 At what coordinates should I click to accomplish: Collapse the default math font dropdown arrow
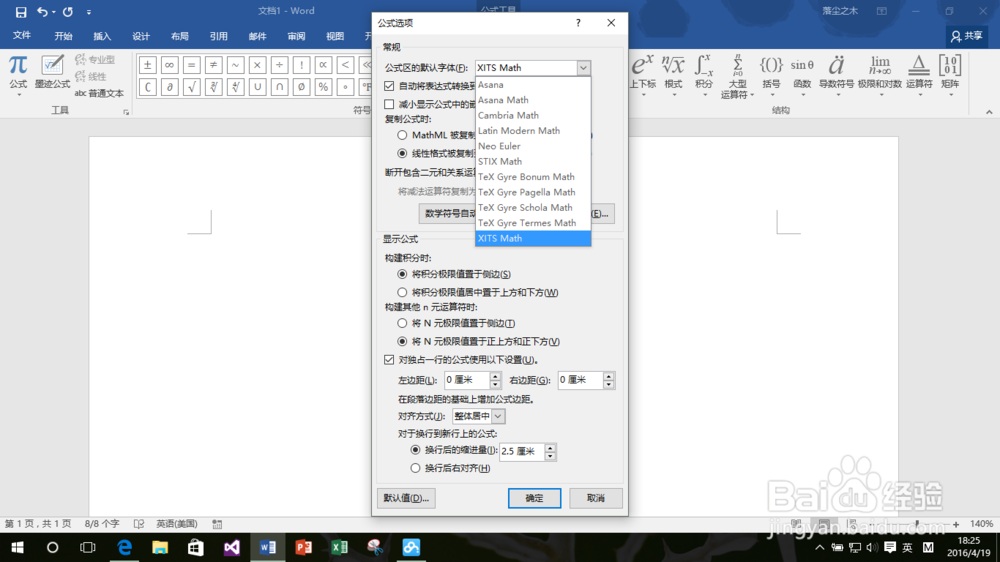pos(584,68)
